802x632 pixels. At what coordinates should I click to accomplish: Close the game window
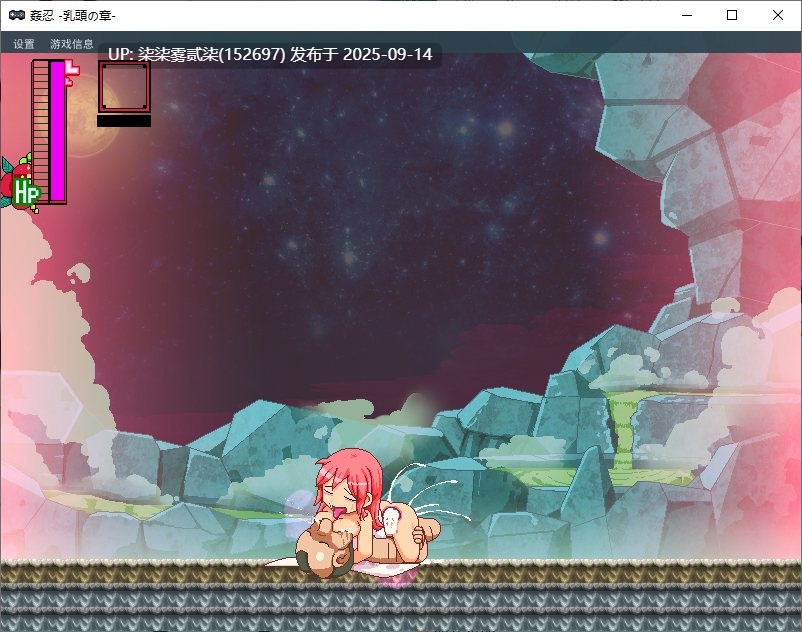[x=778, y=15]
